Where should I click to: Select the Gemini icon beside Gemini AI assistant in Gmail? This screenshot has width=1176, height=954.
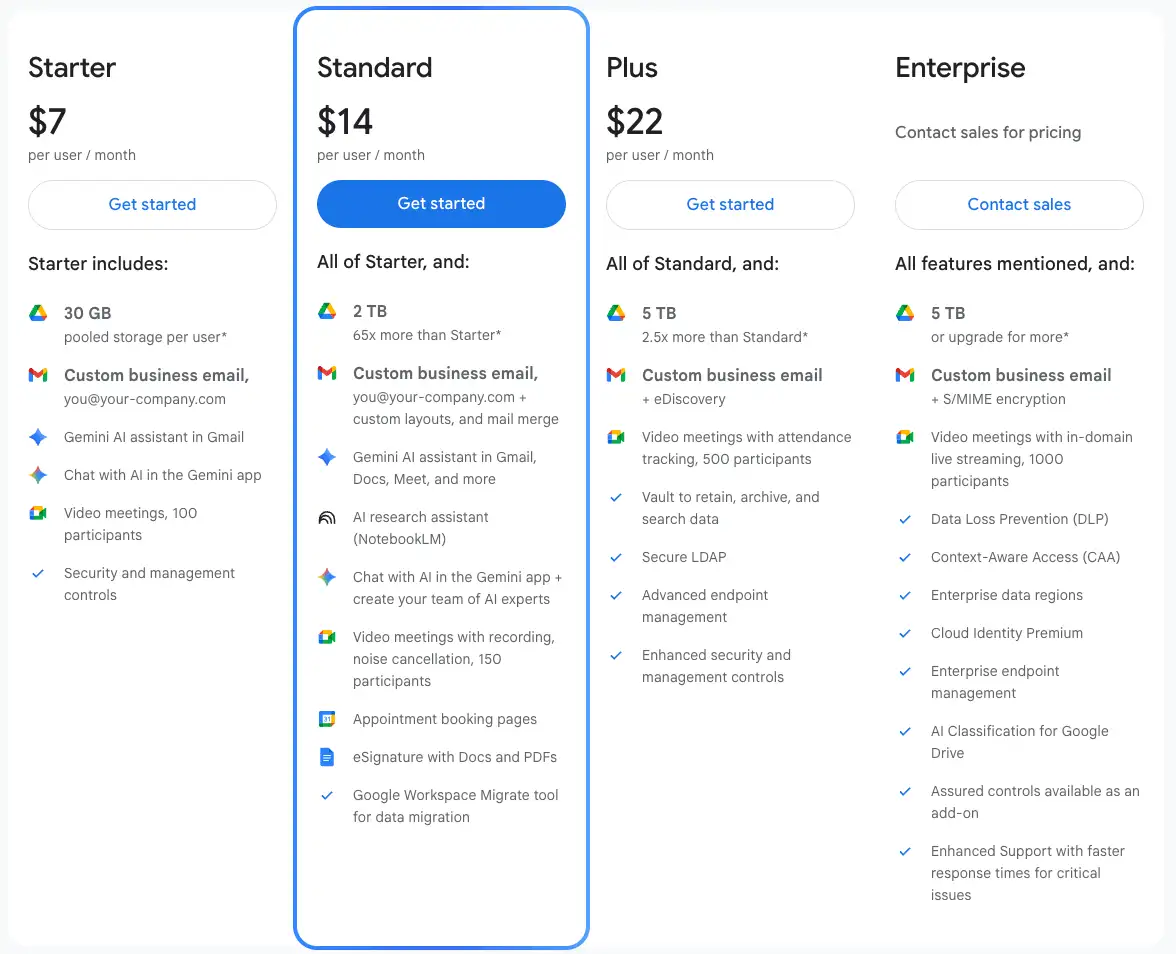(x=37, y=437)
